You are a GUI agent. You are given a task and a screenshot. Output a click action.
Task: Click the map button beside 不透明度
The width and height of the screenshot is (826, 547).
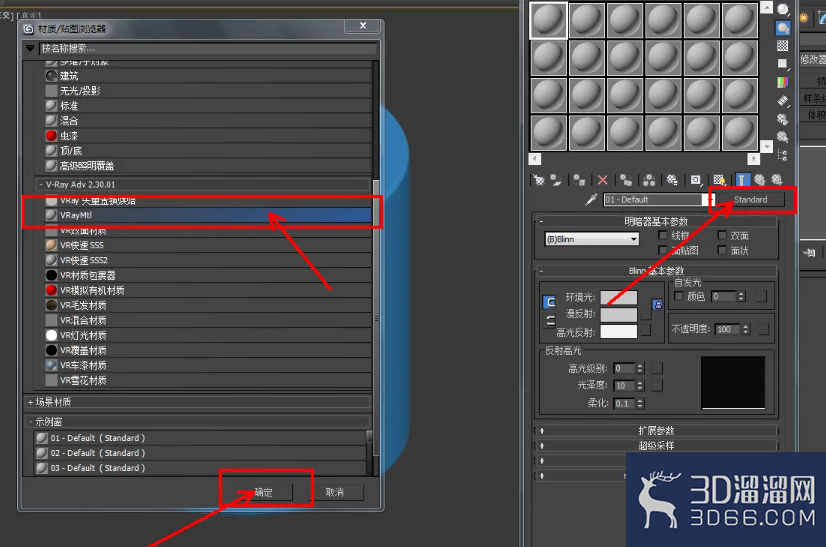(763, 329)
